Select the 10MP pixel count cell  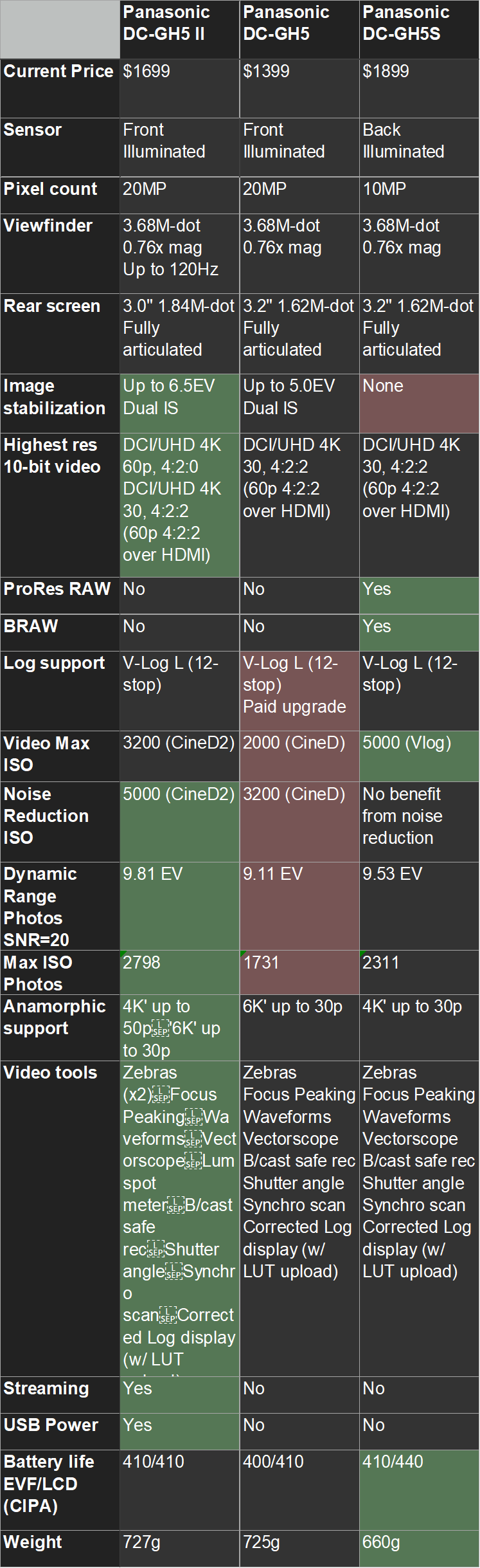pos(419,196)
